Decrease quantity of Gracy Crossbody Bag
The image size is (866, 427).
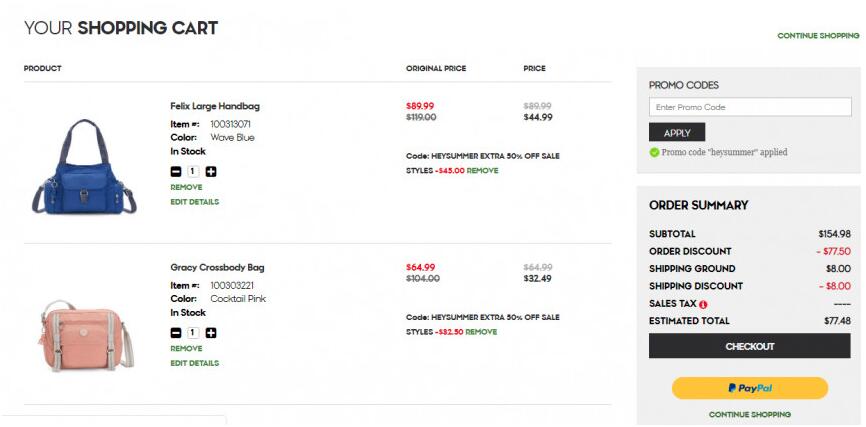pyautogui.click(x=176, y=333)
